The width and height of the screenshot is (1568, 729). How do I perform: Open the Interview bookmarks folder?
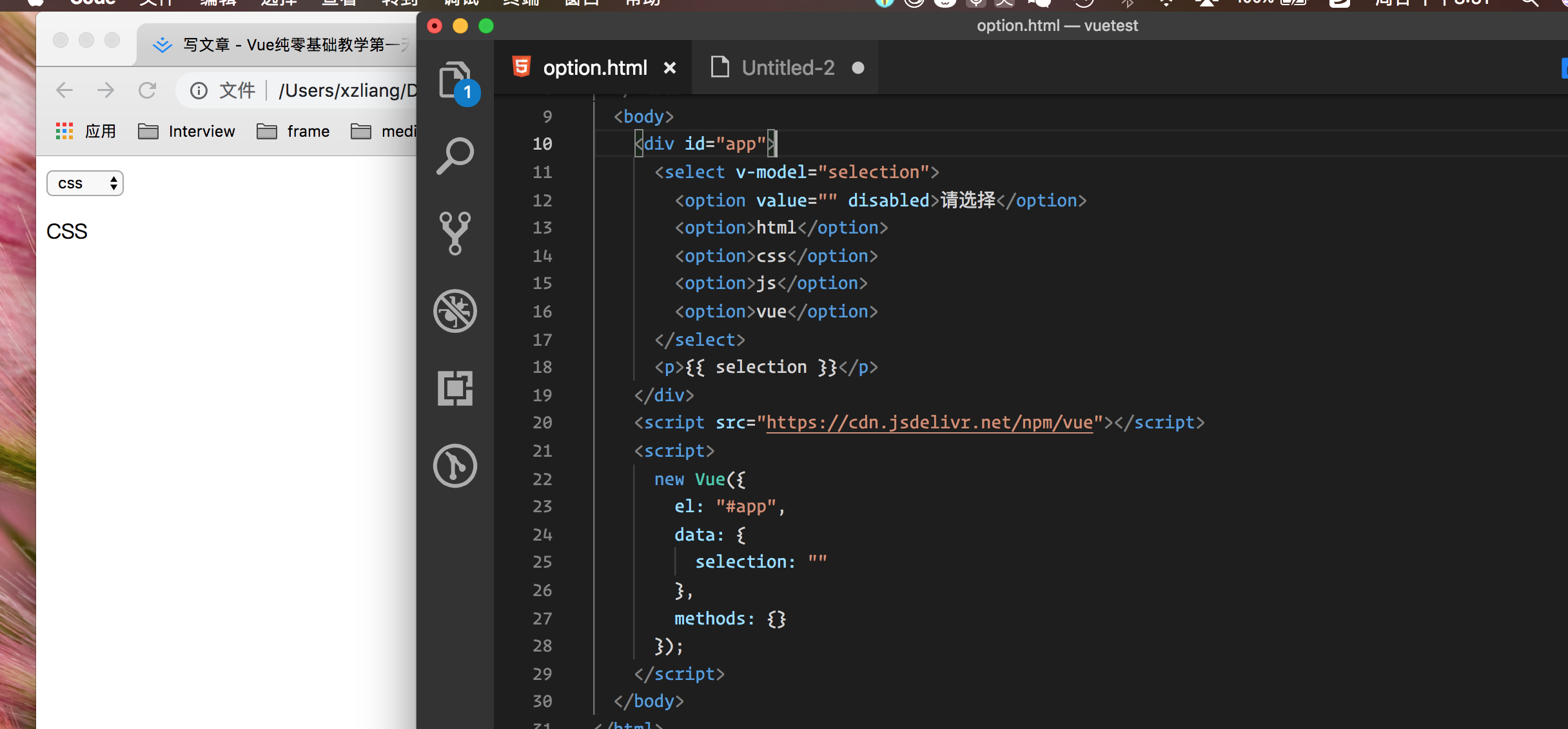tap(187, 131)
